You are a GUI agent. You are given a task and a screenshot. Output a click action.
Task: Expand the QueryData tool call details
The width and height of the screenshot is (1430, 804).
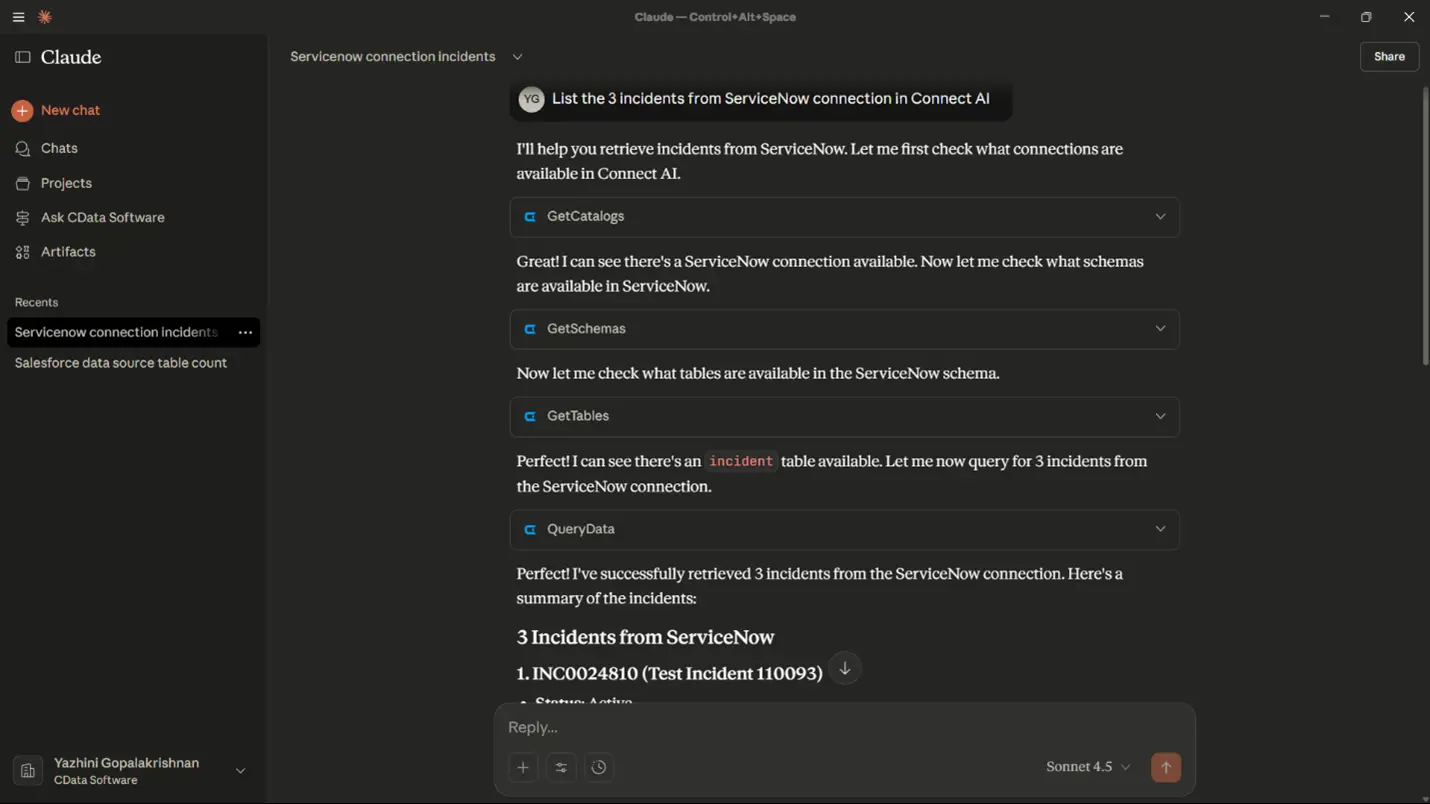point(1160,529)
